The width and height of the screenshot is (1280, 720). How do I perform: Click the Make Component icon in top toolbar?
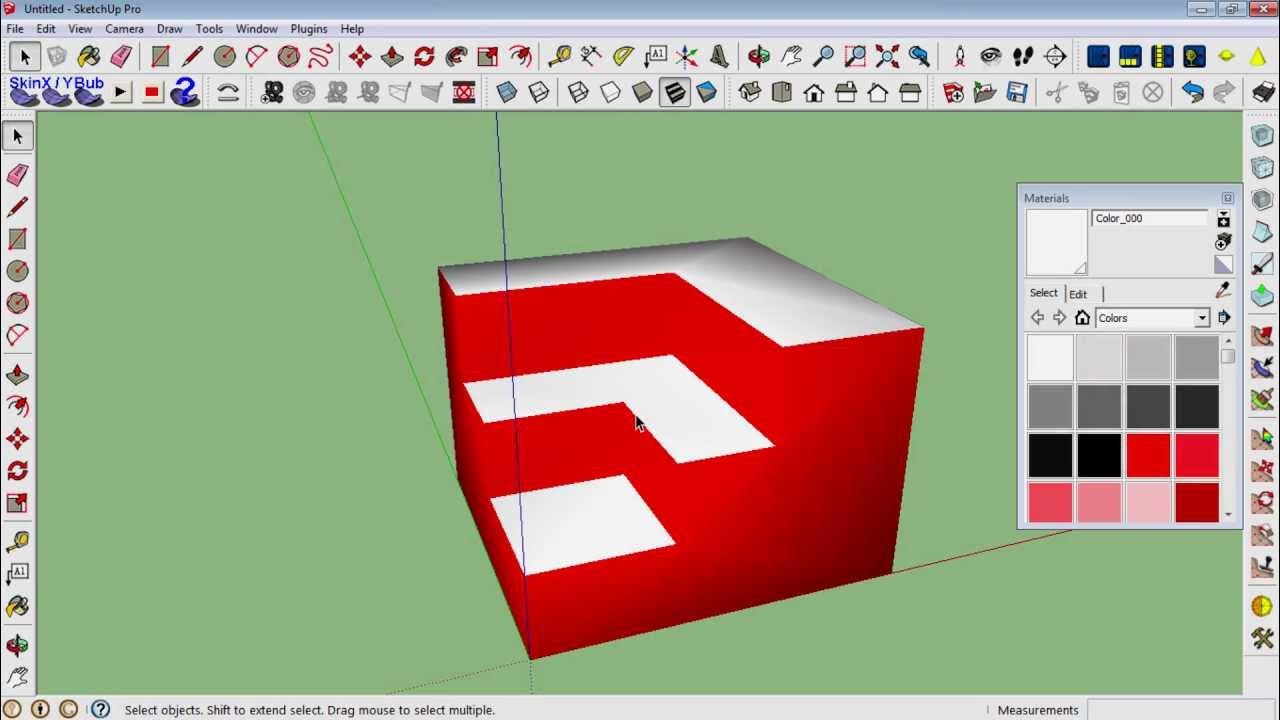pyautogui.click(x=57, y=57)
